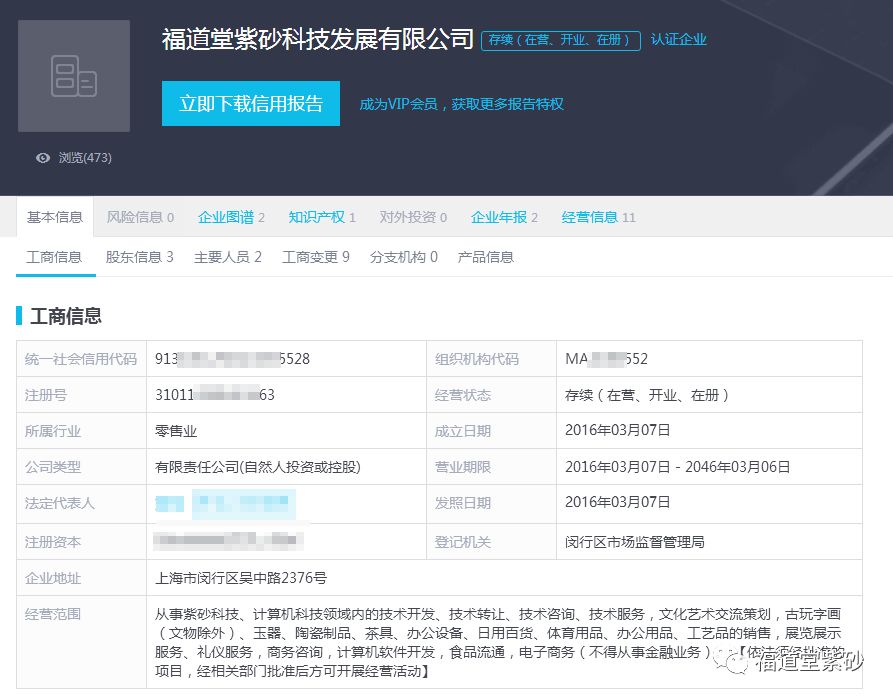
Task: Open the 经营信息 tab
Action: [x=599, y=217]
